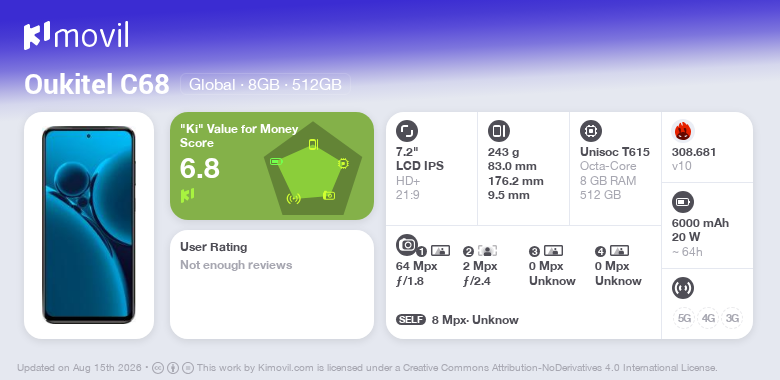Screen dimensions: 780x380
Task: Click the Global 8GB 512GB variant pill
Action: 265,85
